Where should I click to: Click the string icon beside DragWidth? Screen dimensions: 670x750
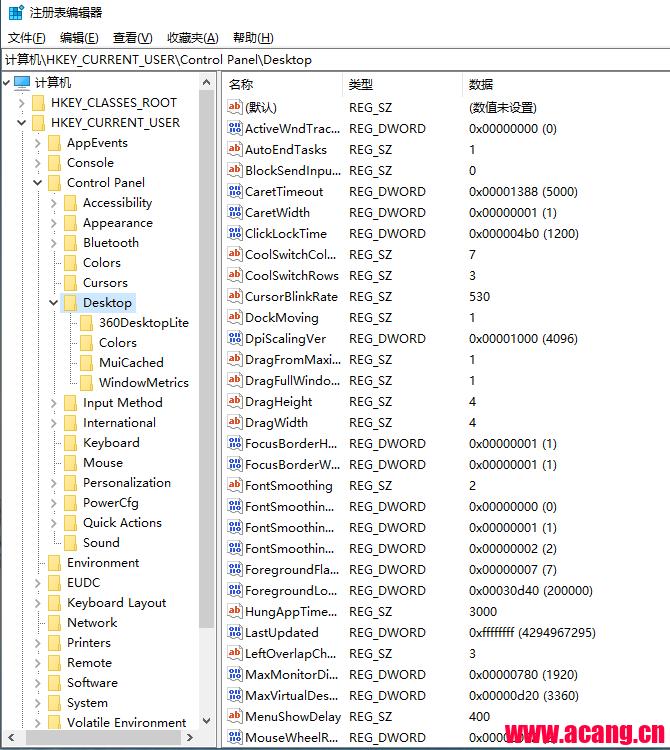pos(234,422)
